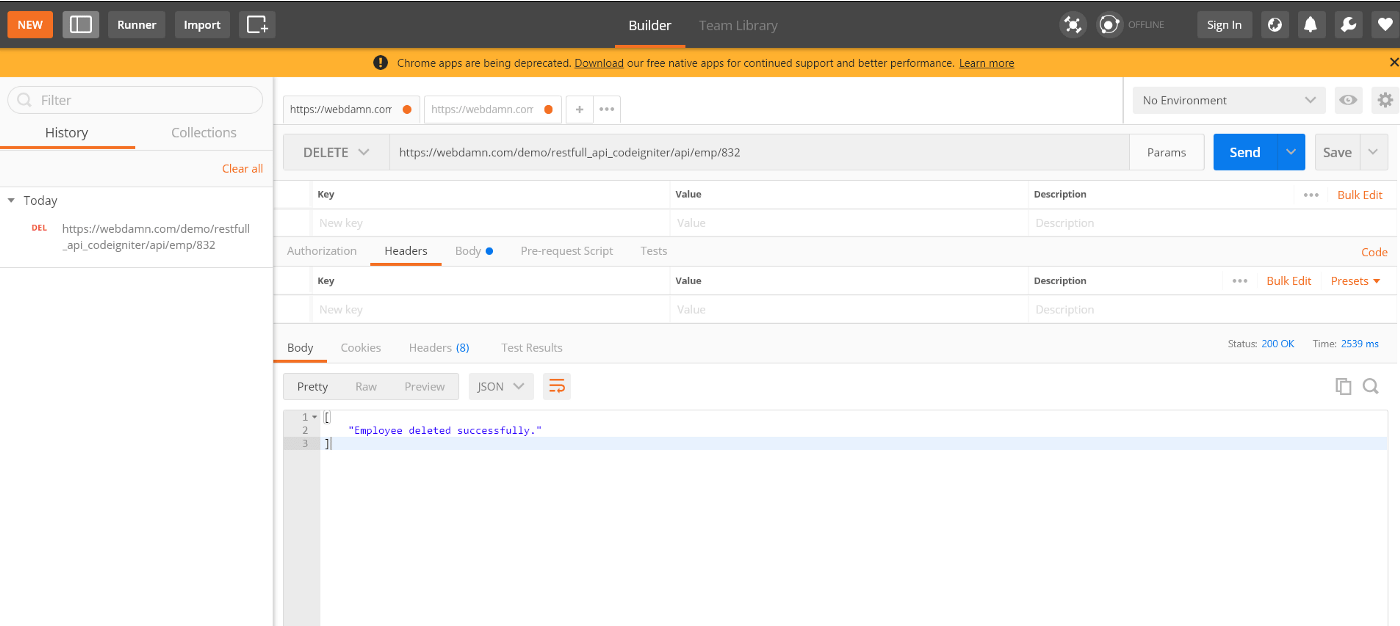Expand the No Environment dropdown

tap(1229, 100)
